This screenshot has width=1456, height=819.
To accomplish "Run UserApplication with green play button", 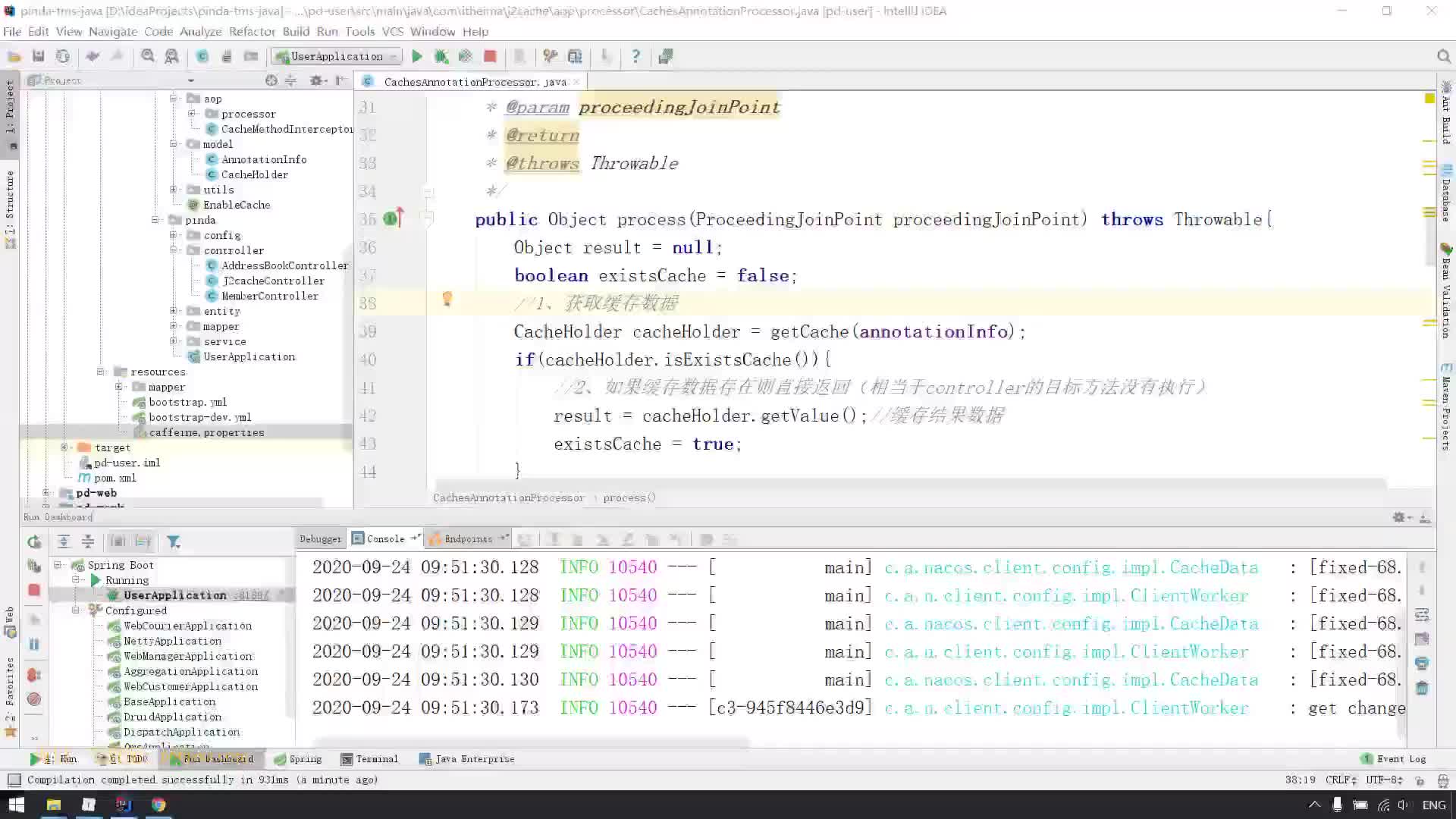I will 416,56.
